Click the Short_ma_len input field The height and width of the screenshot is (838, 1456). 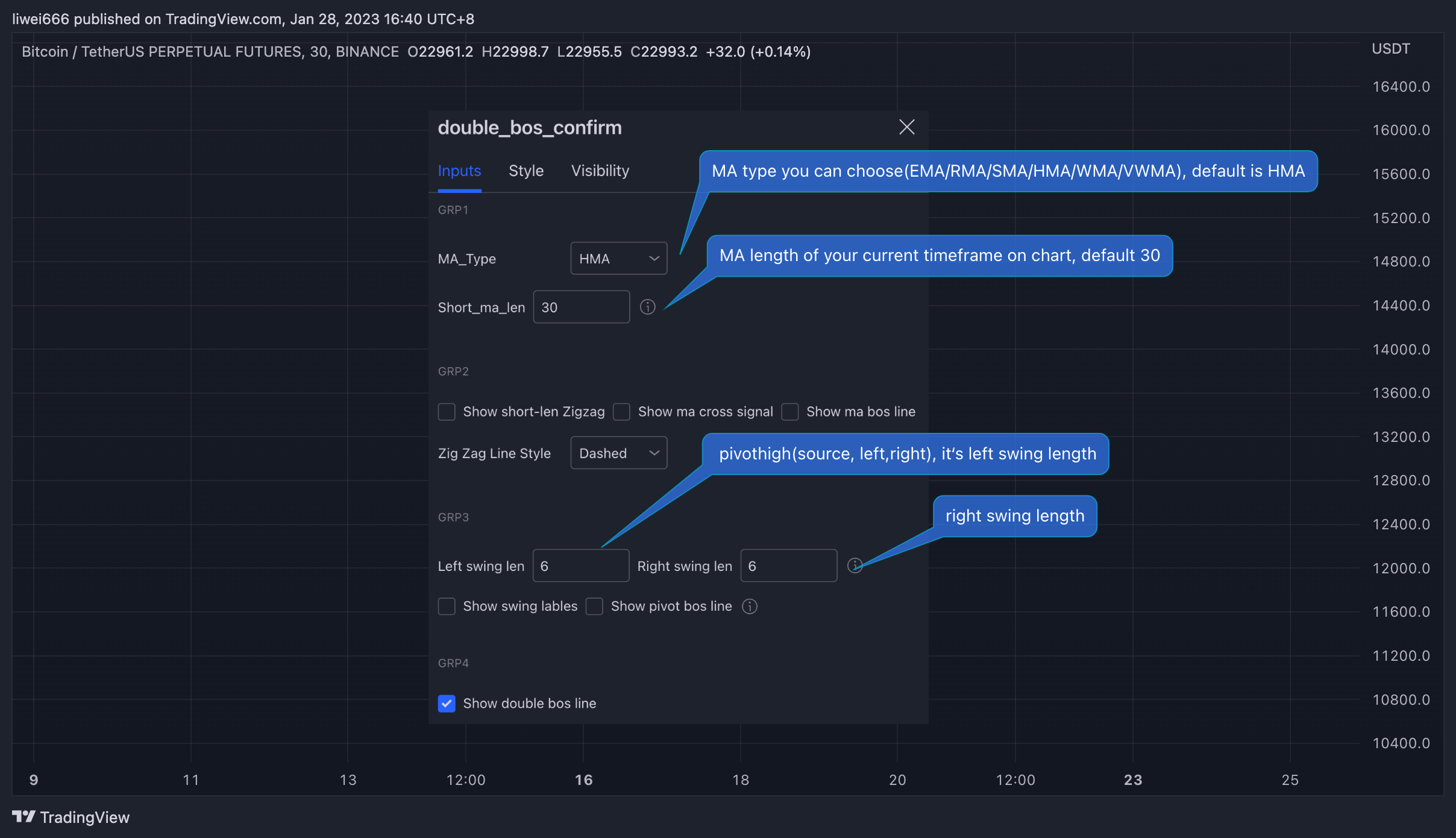point(582,307)
